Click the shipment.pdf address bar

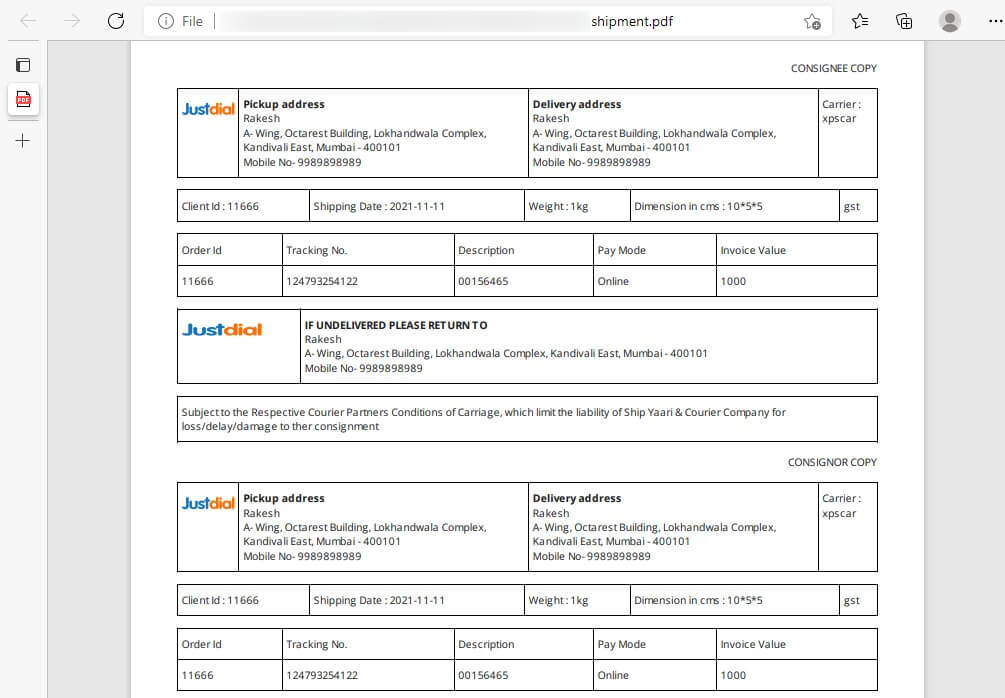(487, 21)
